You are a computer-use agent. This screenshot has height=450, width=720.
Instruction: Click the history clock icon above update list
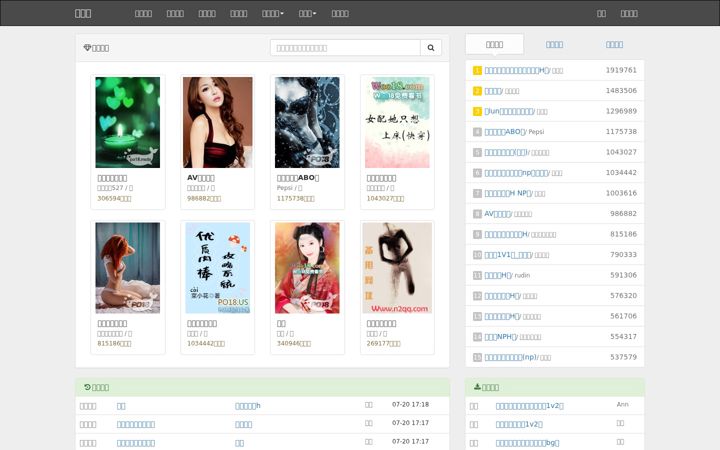(87, 387)
